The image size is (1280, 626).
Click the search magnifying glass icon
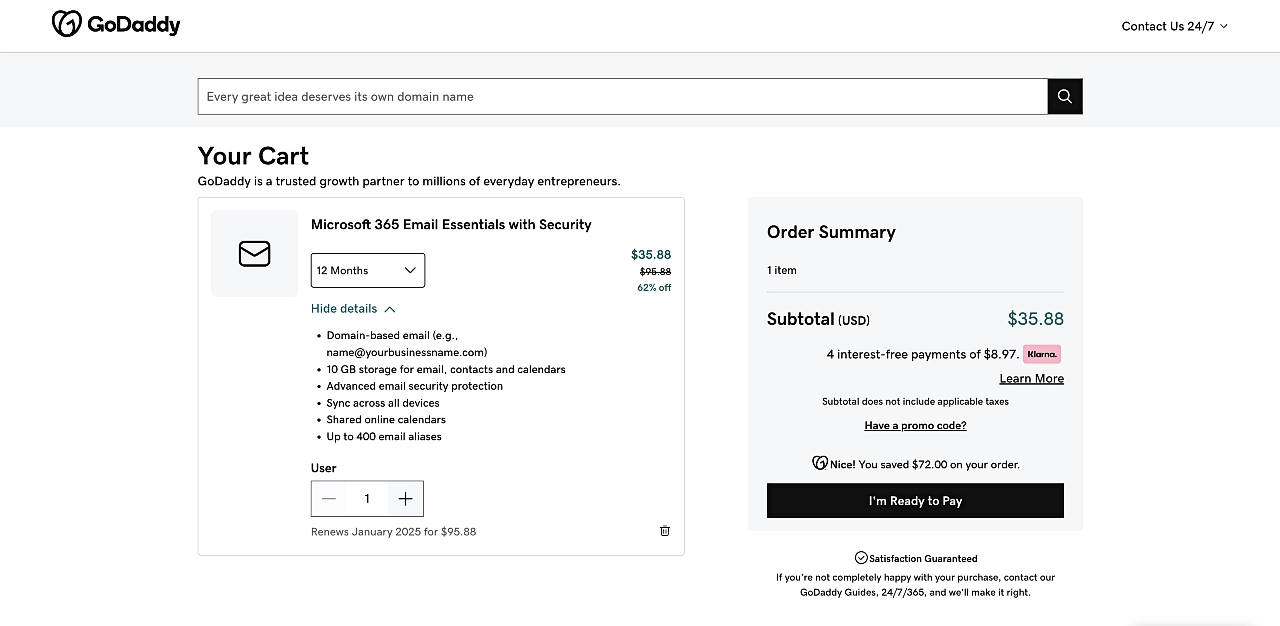[x=1064, y=96]
